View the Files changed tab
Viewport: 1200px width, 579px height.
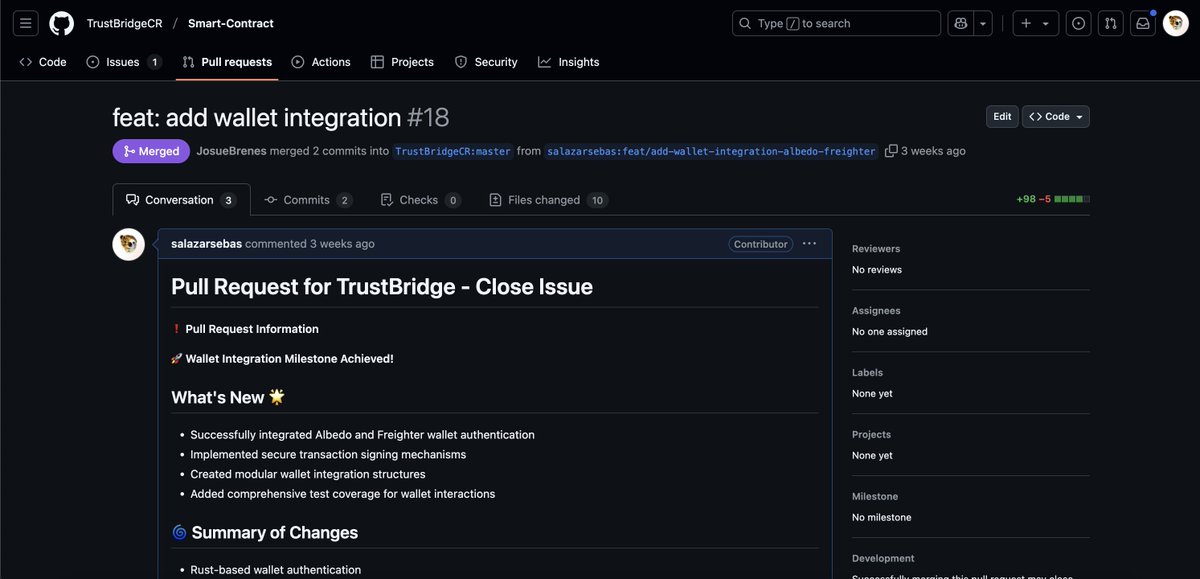(x=548, y=200)
